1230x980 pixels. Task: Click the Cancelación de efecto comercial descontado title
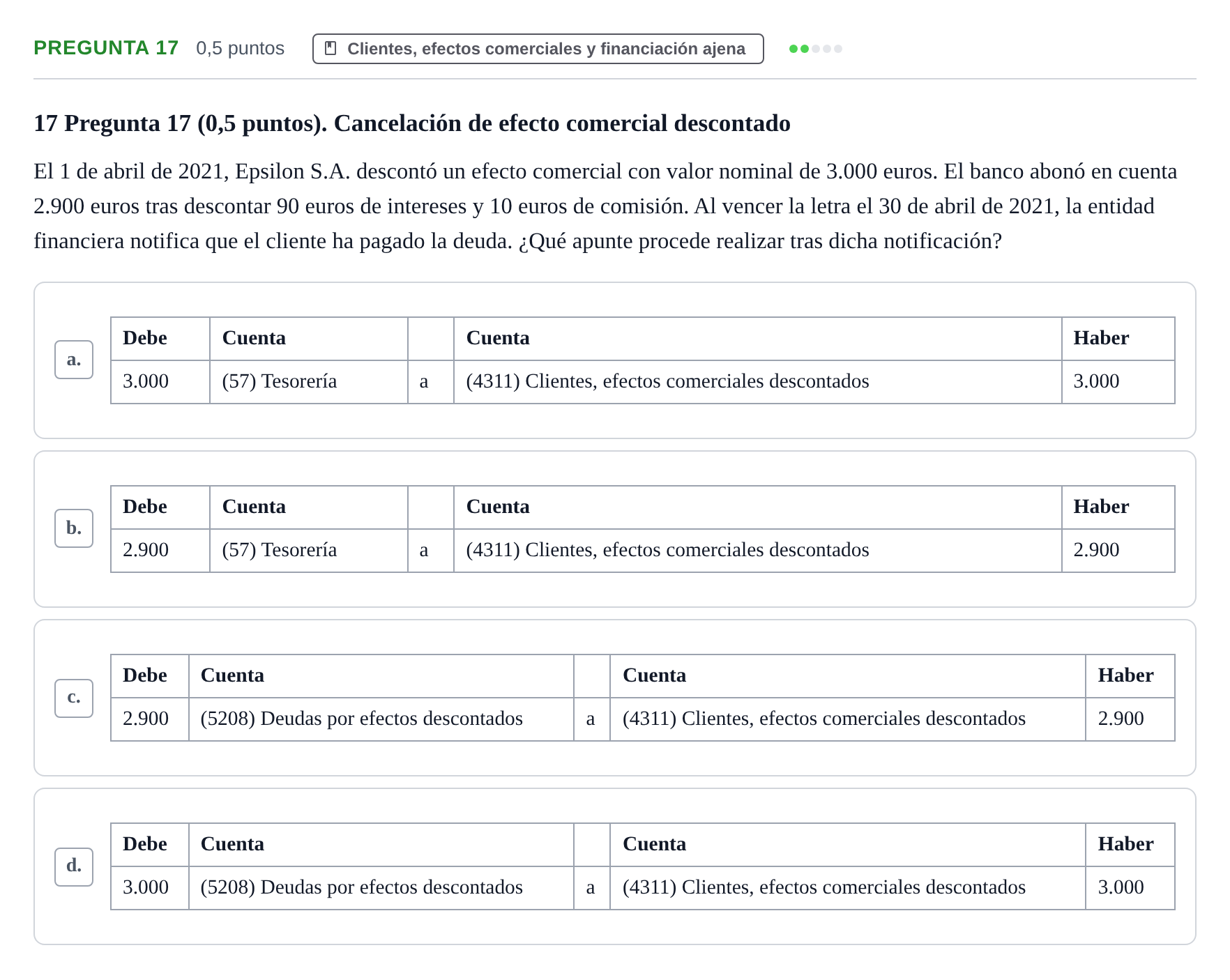click(x=562, y=123)
